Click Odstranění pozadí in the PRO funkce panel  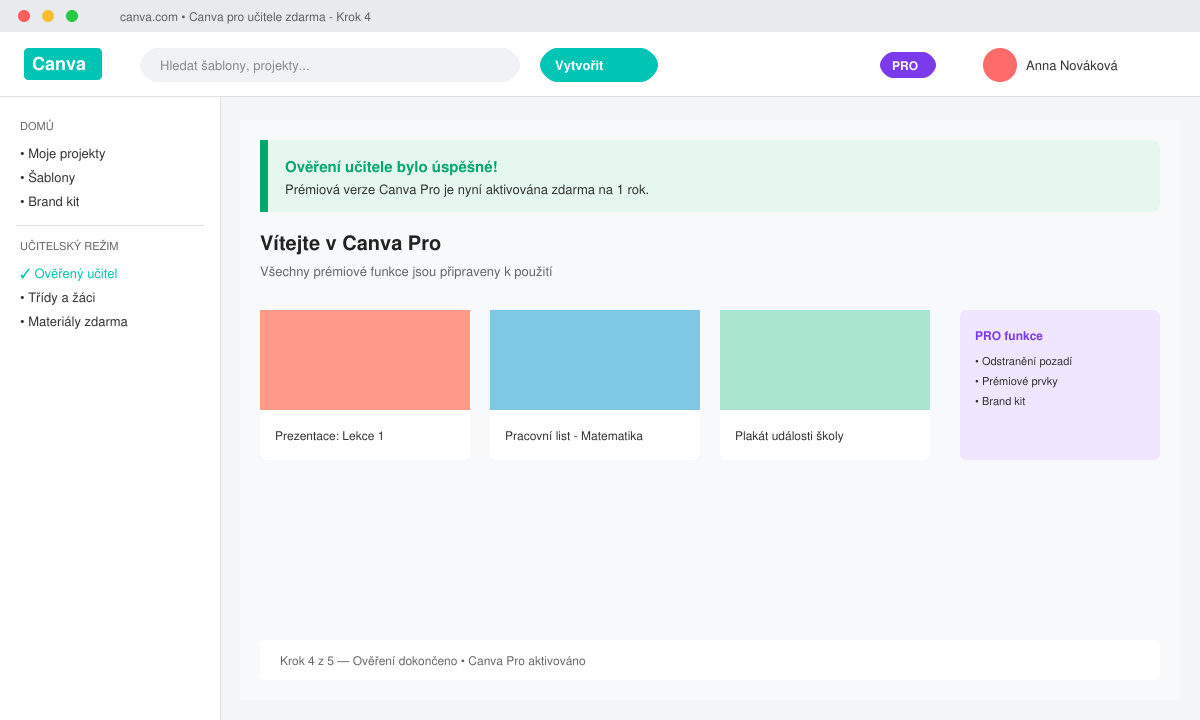point(1024,361)
